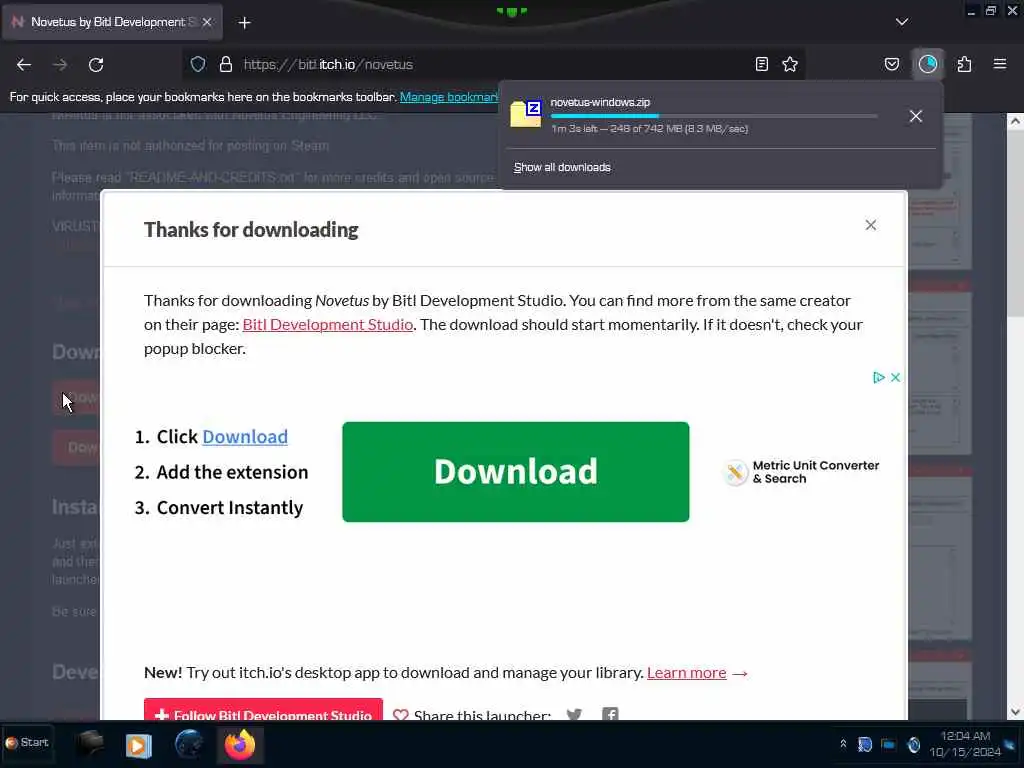Open the dark box taskbar application
The height and width of the screenshot is (768, 1024).
90,744
